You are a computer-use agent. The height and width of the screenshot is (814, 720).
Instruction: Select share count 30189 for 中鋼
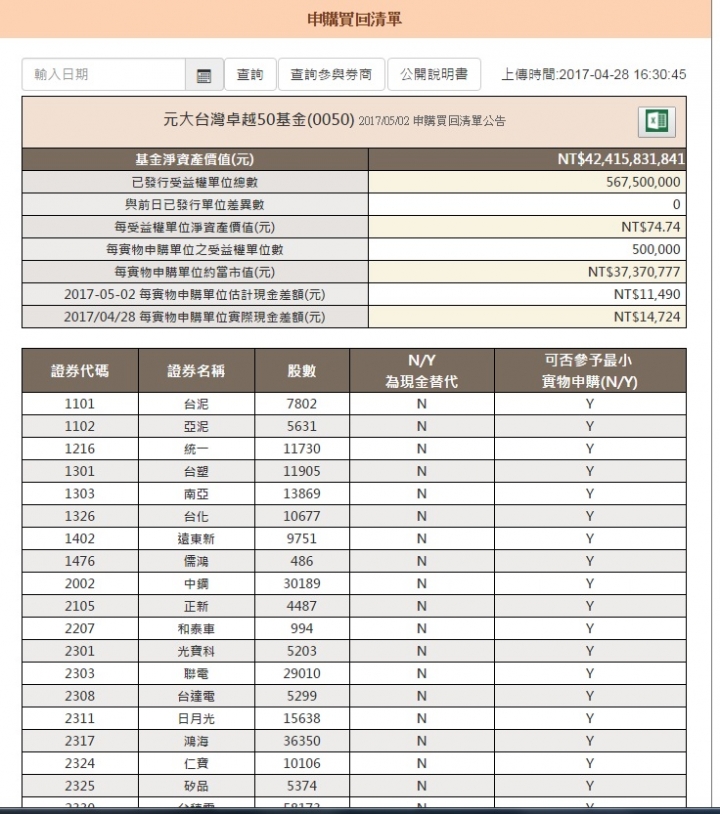(x=302, y=584)
